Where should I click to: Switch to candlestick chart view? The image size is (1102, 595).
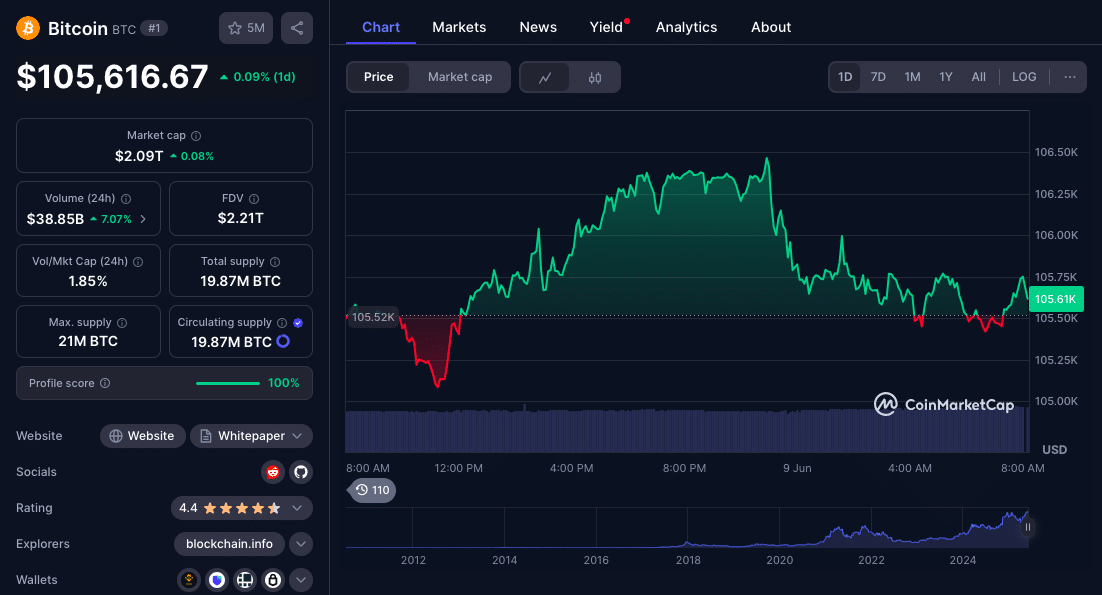click(x=595, y=77)
